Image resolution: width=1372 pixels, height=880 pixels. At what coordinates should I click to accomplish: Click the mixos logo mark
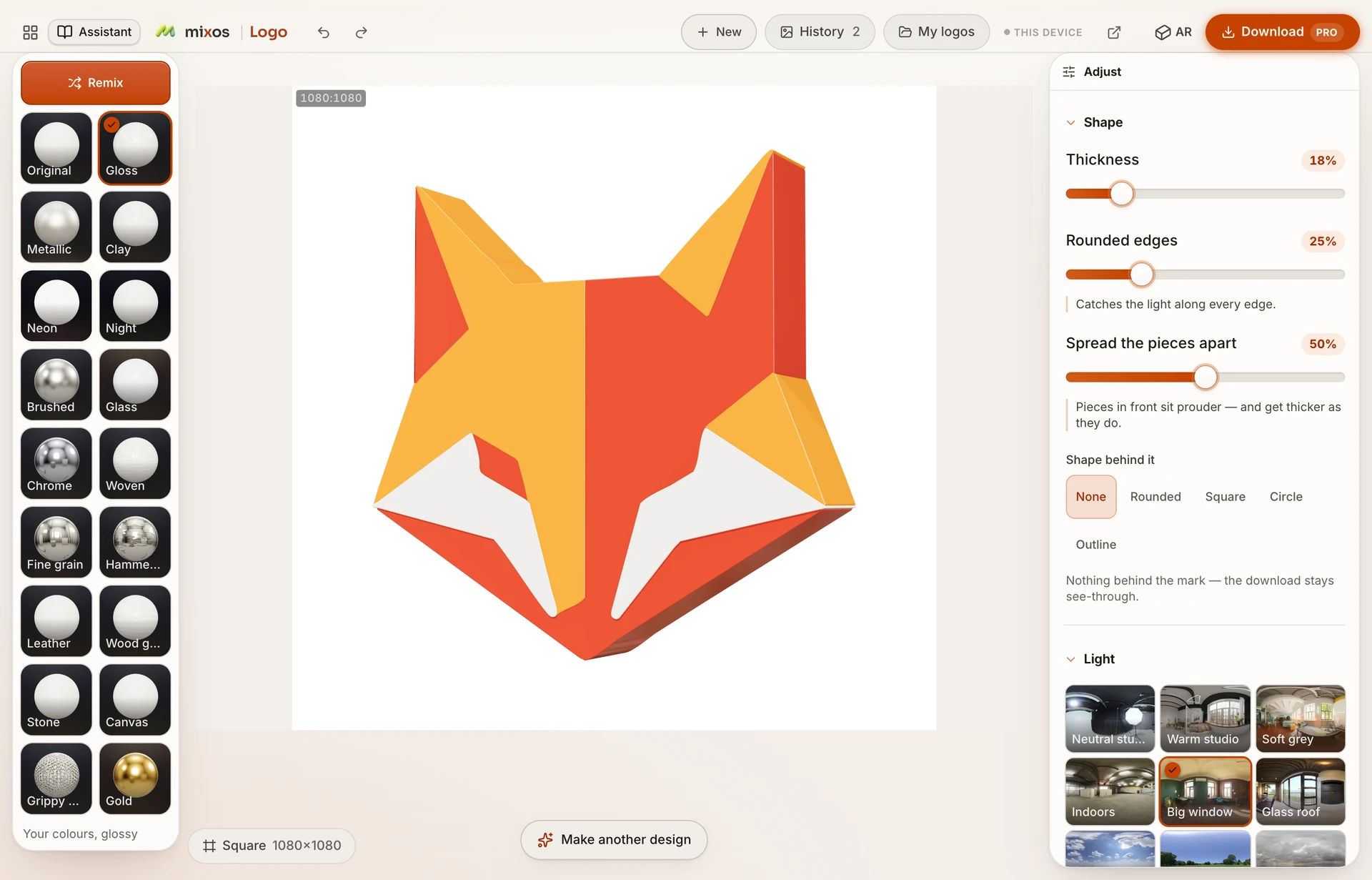point(166,31)
